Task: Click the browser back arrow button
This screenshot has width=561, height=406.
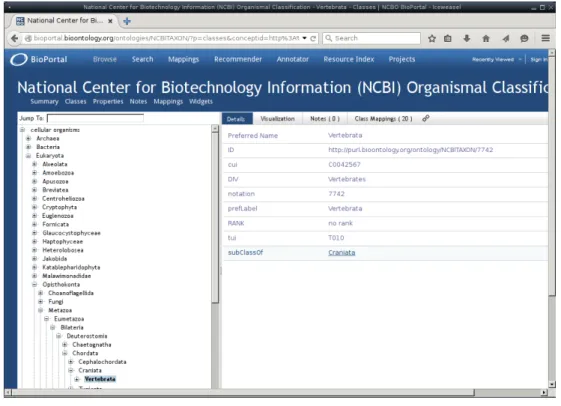Action: (14, 38)
